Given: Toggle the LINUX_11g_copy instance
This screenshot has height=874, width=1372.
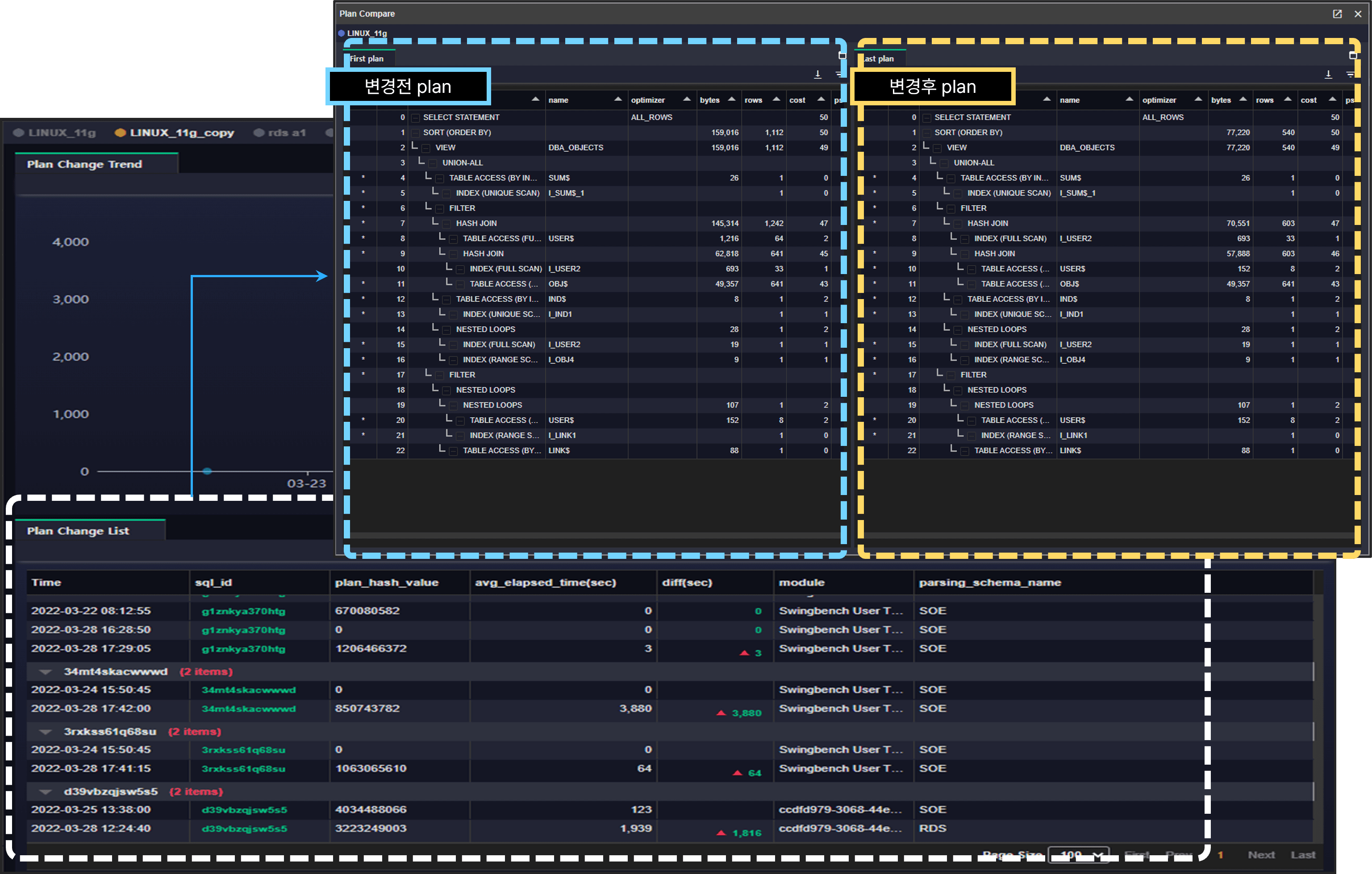Looking at the screenshot, I should point(175,133).
